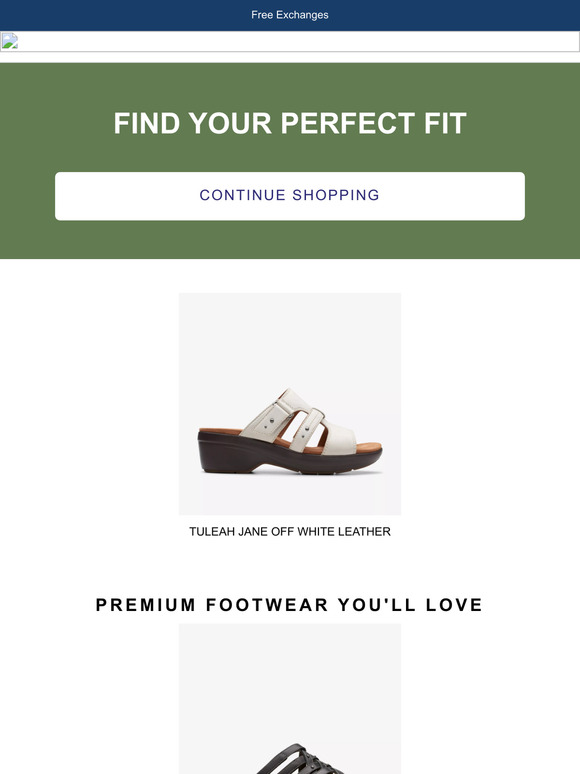Click the word CONTINUE inside the white button
The height and width of the screenshot is (774, 580).
coord(242,195)
